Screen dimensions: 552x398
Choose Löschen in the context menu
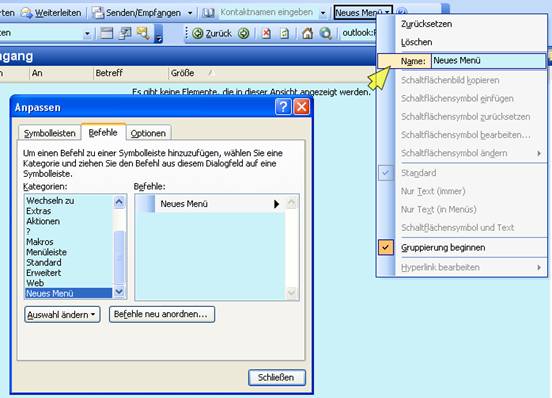(463, 42)
